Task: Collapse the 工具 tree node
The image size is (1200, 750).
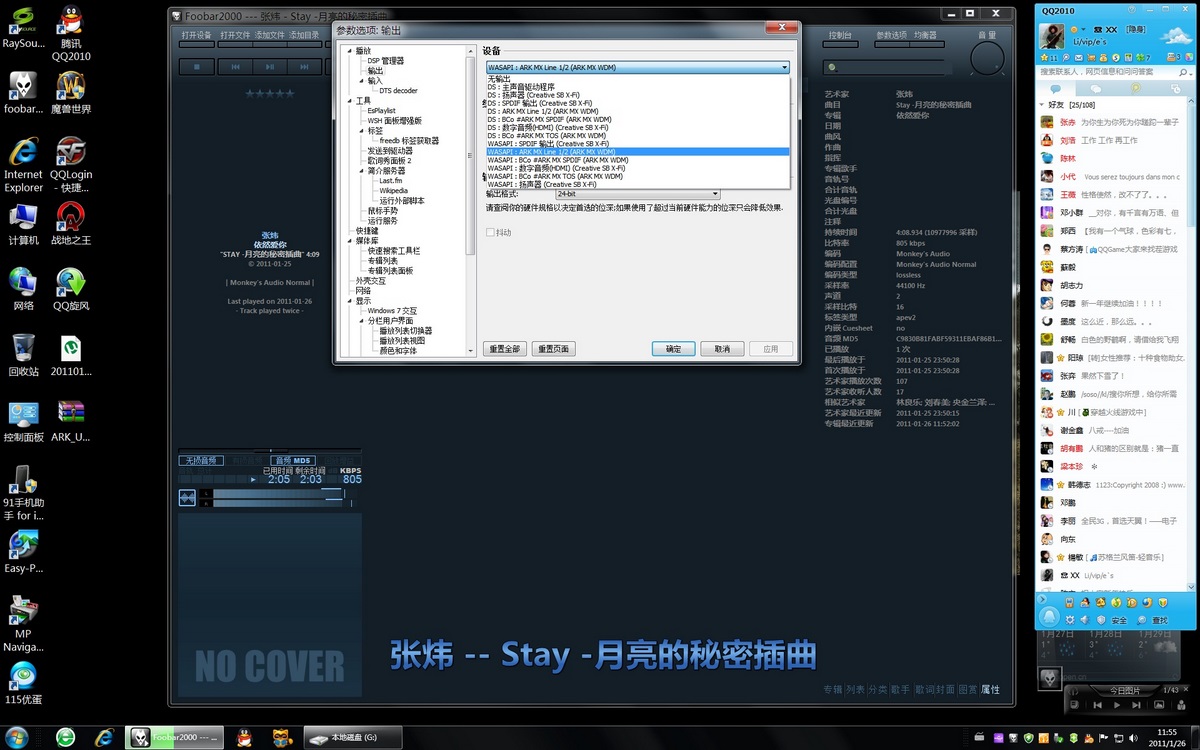Action: (x=350, y=101)
